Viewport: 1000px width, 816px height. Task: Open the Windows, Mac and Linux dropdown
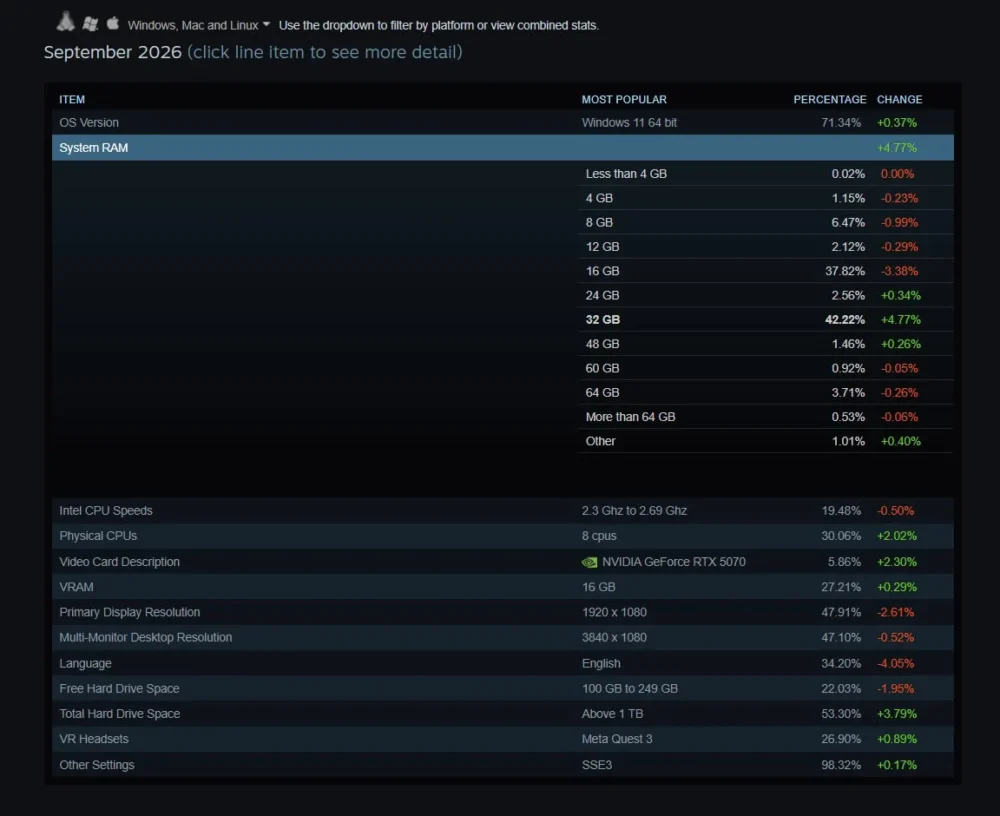(198, 25)
